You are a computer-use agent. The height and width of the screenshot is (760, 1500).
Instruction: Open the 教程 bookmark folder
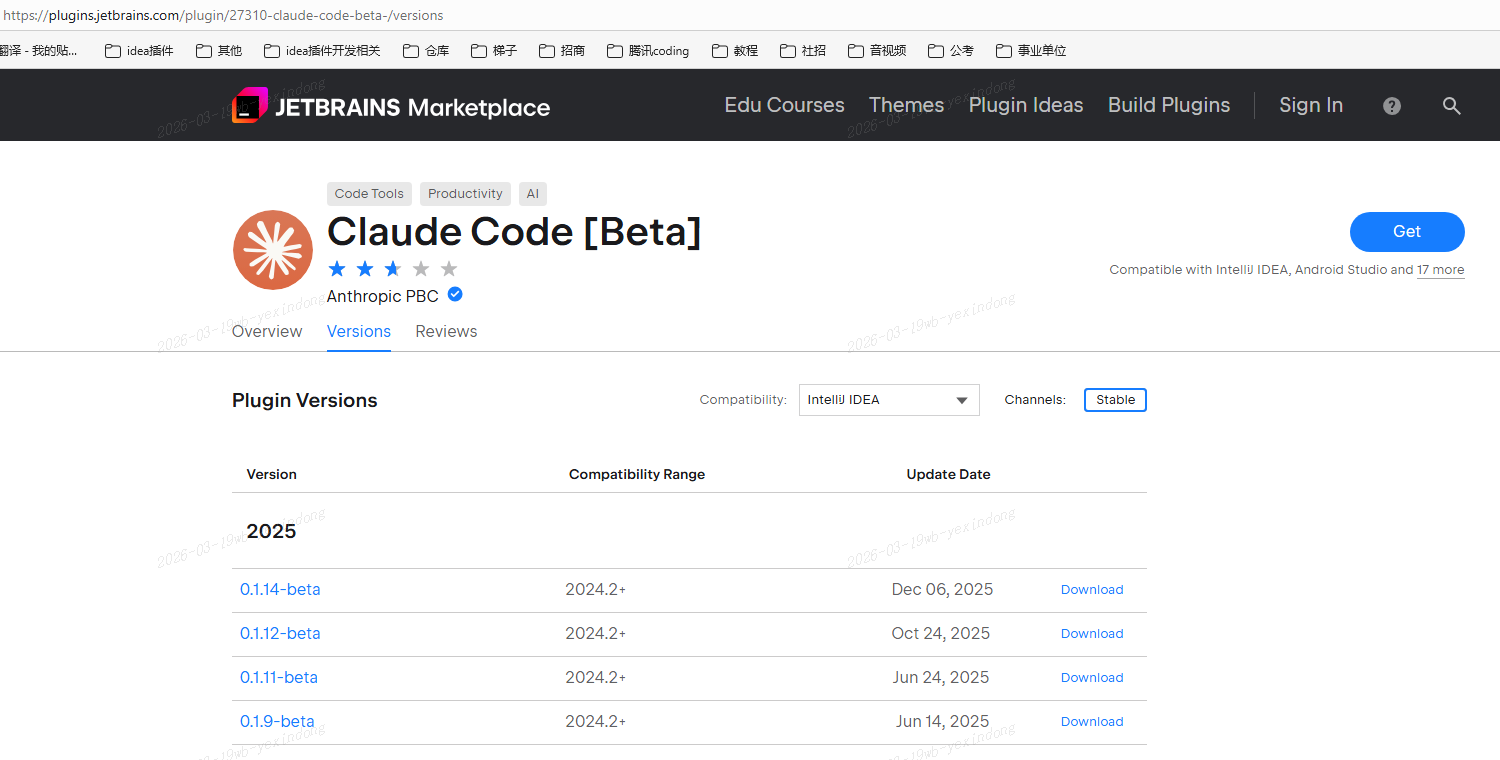[735, 50]
